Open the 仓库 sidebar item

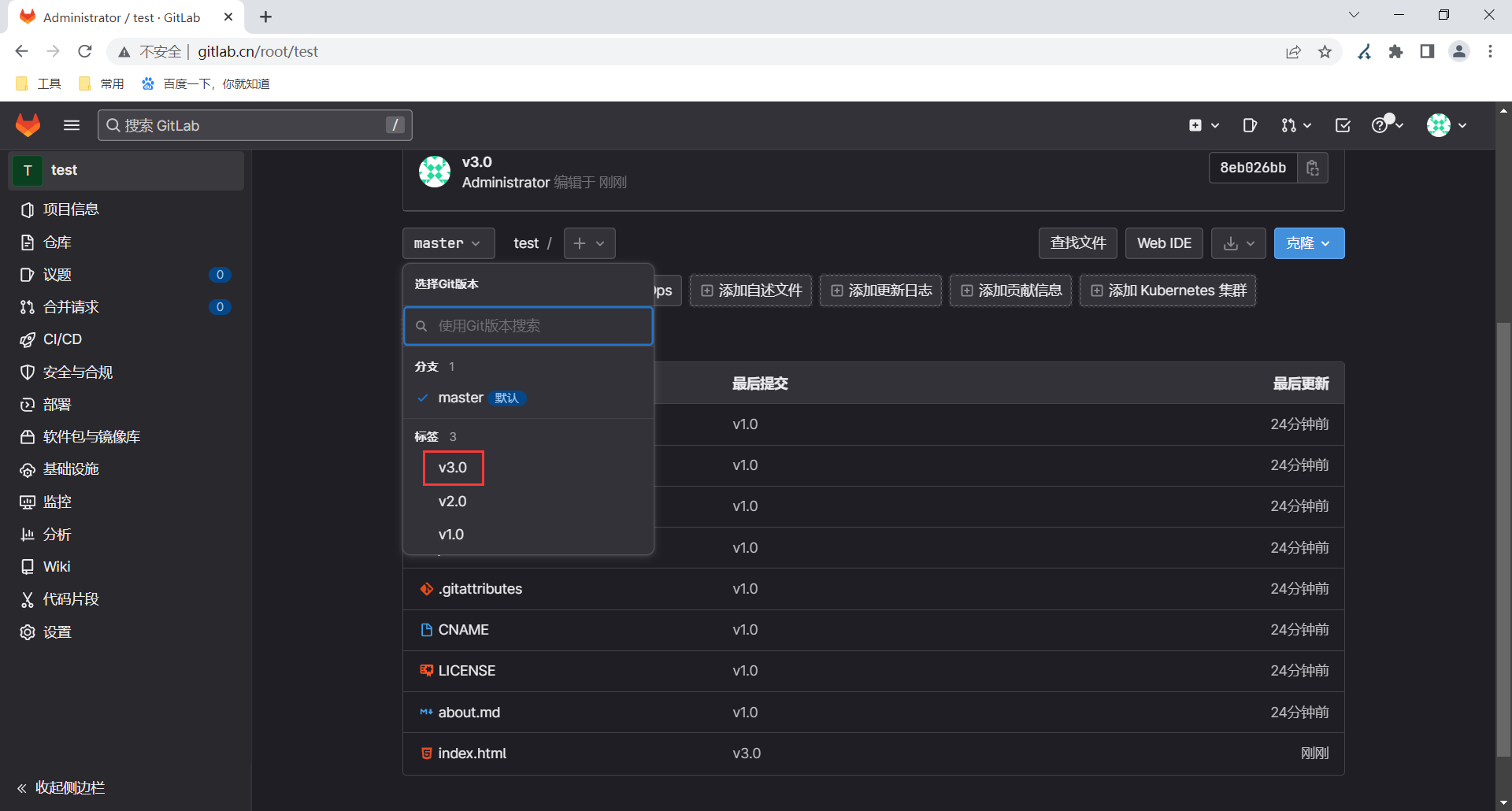[x=126, y=243]
